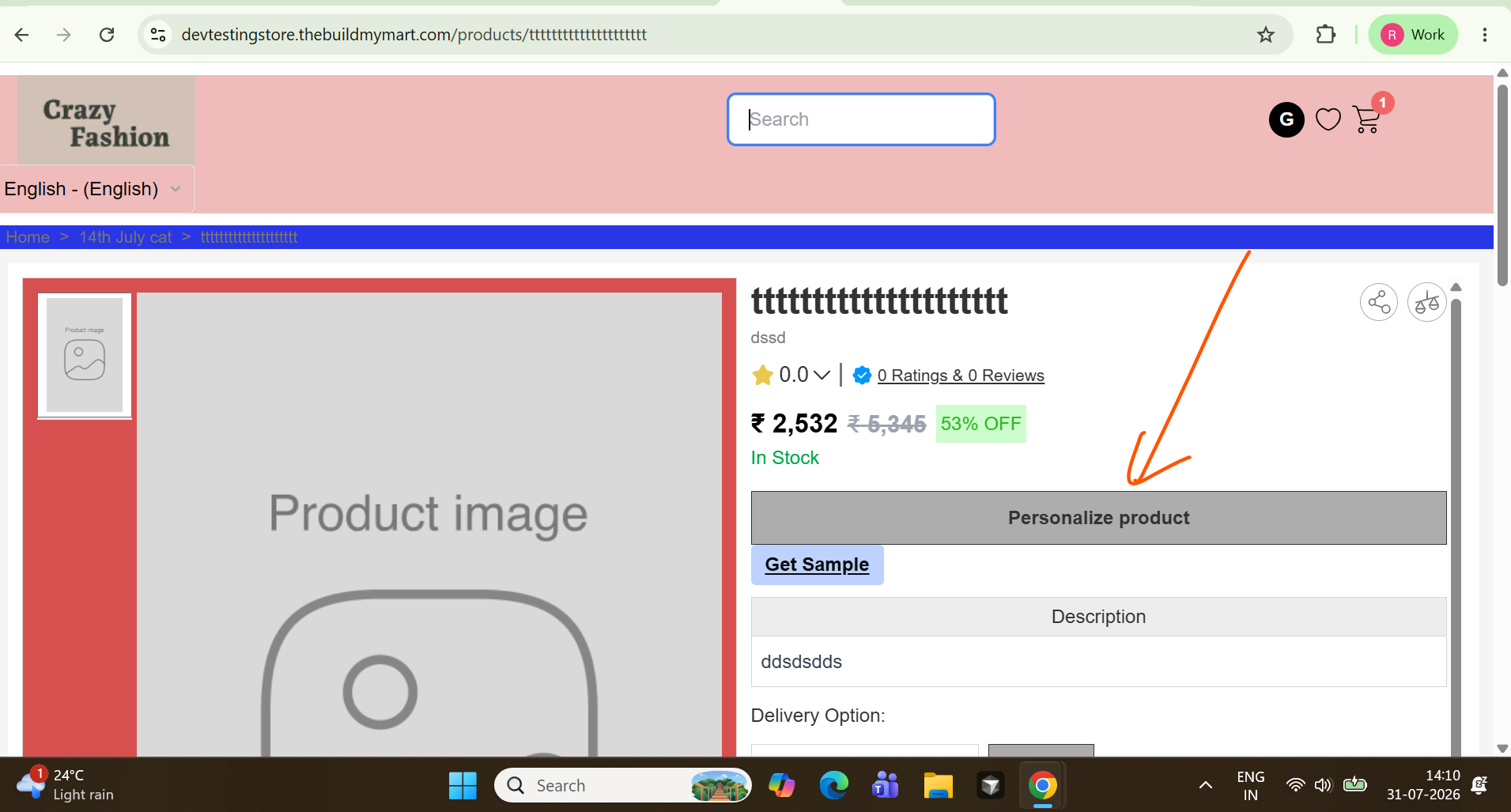Bookmark this page with the star icon
Image resolution: width=1511 pixels, height=812 pixels.
1266,35
